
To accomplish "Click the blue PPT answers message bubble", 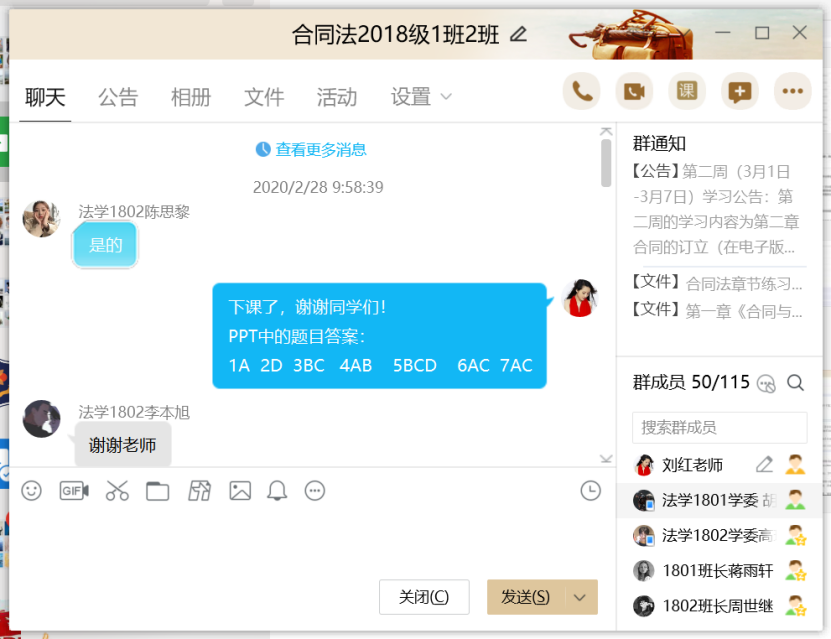I will pyautogui.click(x=379, y=336).
